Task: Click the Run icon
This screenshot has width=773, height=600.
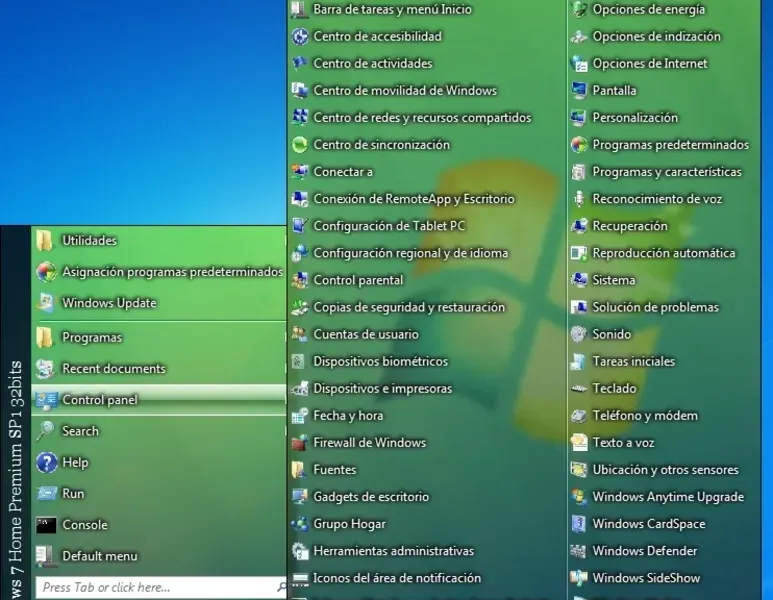Action: click(x=46, y=494)
